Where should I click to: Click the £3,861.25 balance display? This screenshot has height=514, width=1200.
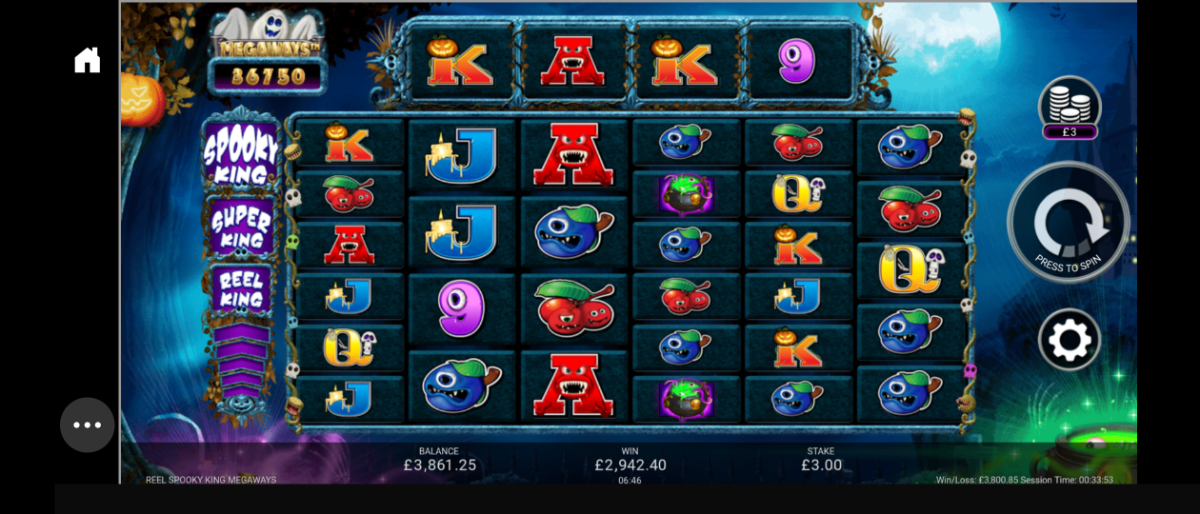tap(439, 465)
